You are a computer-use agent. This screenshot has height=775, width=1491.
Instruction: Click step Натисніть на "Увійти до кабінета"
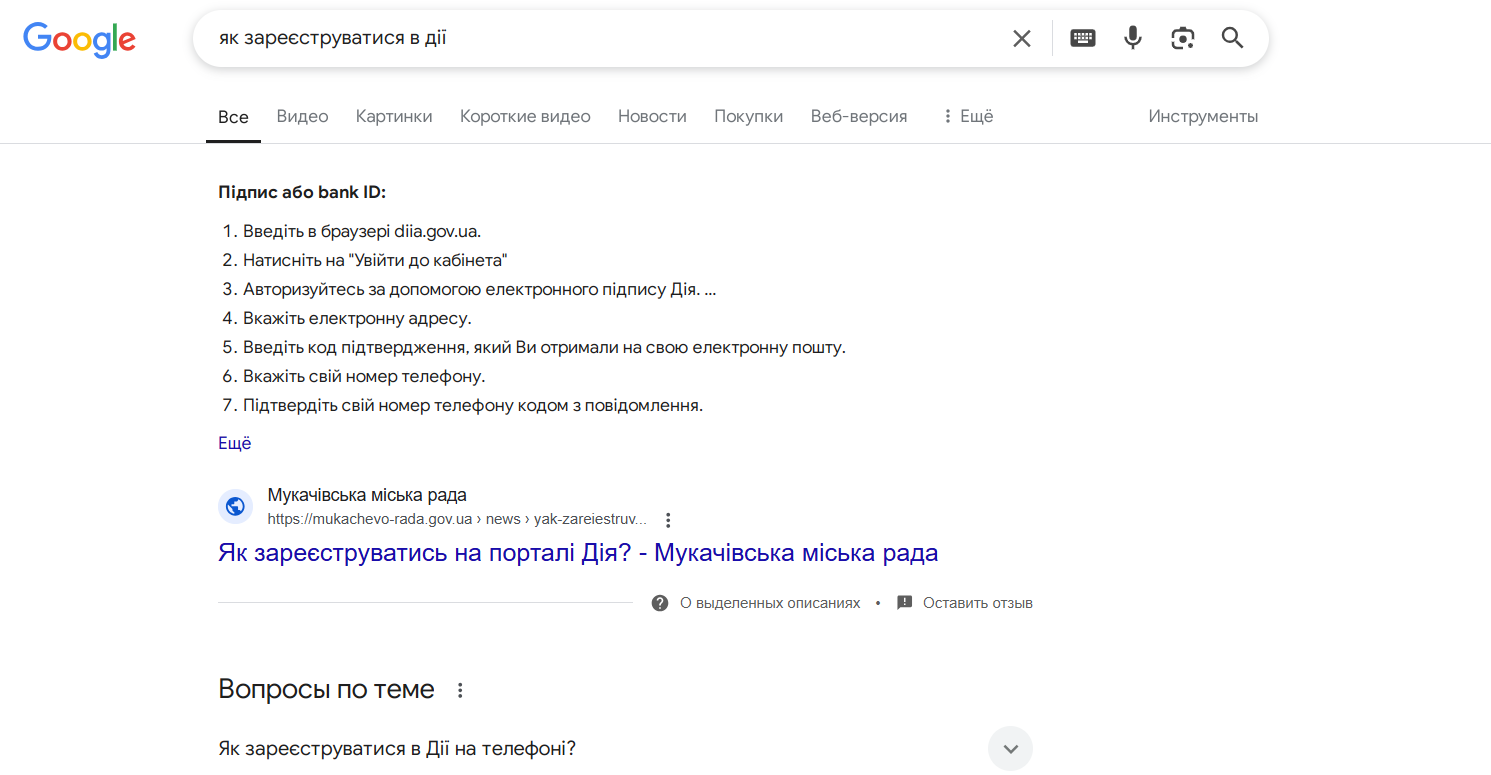coord(376,260)
